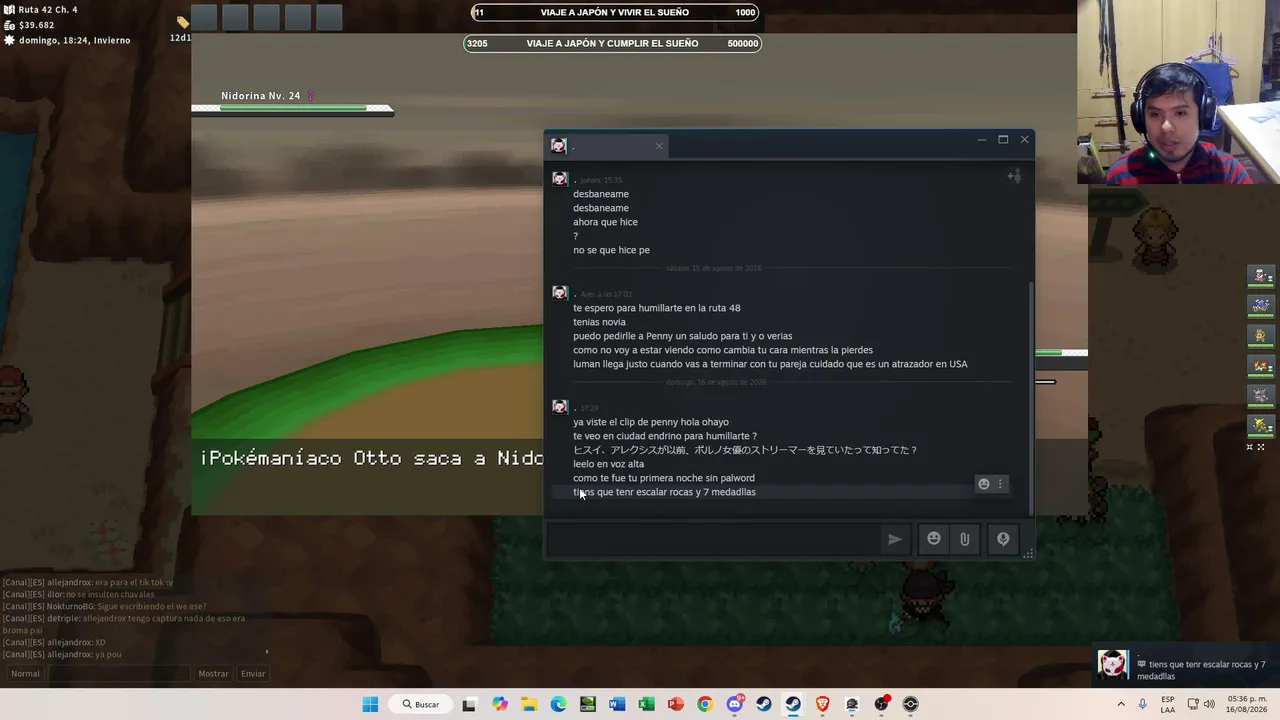
Task: Click the streamer webcam thumbnail
Action: point(1178,92)
